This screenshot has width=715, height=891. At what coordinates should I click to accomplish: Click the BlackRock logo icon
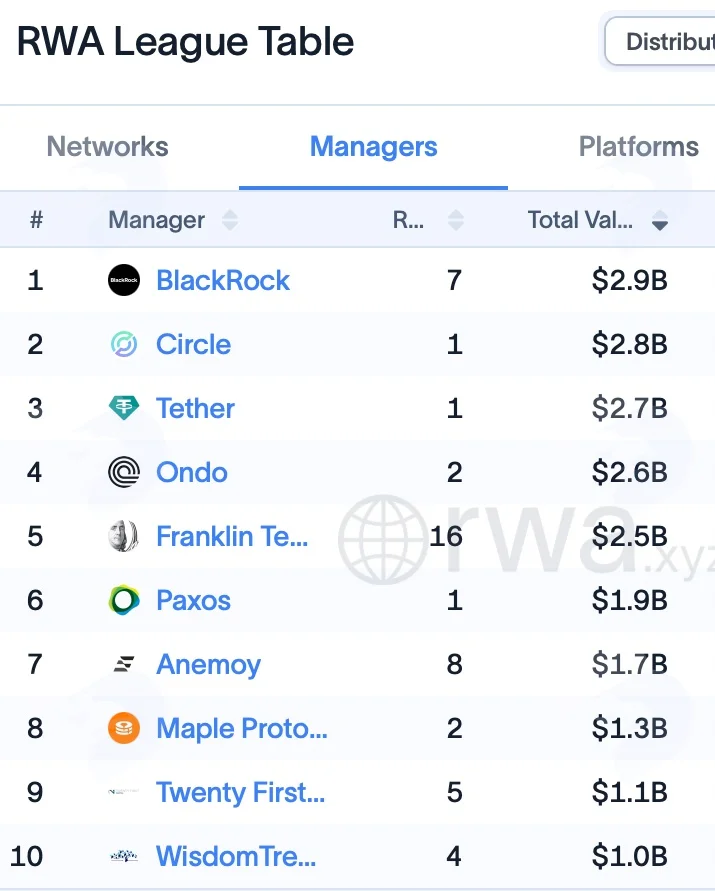point(124,280)
